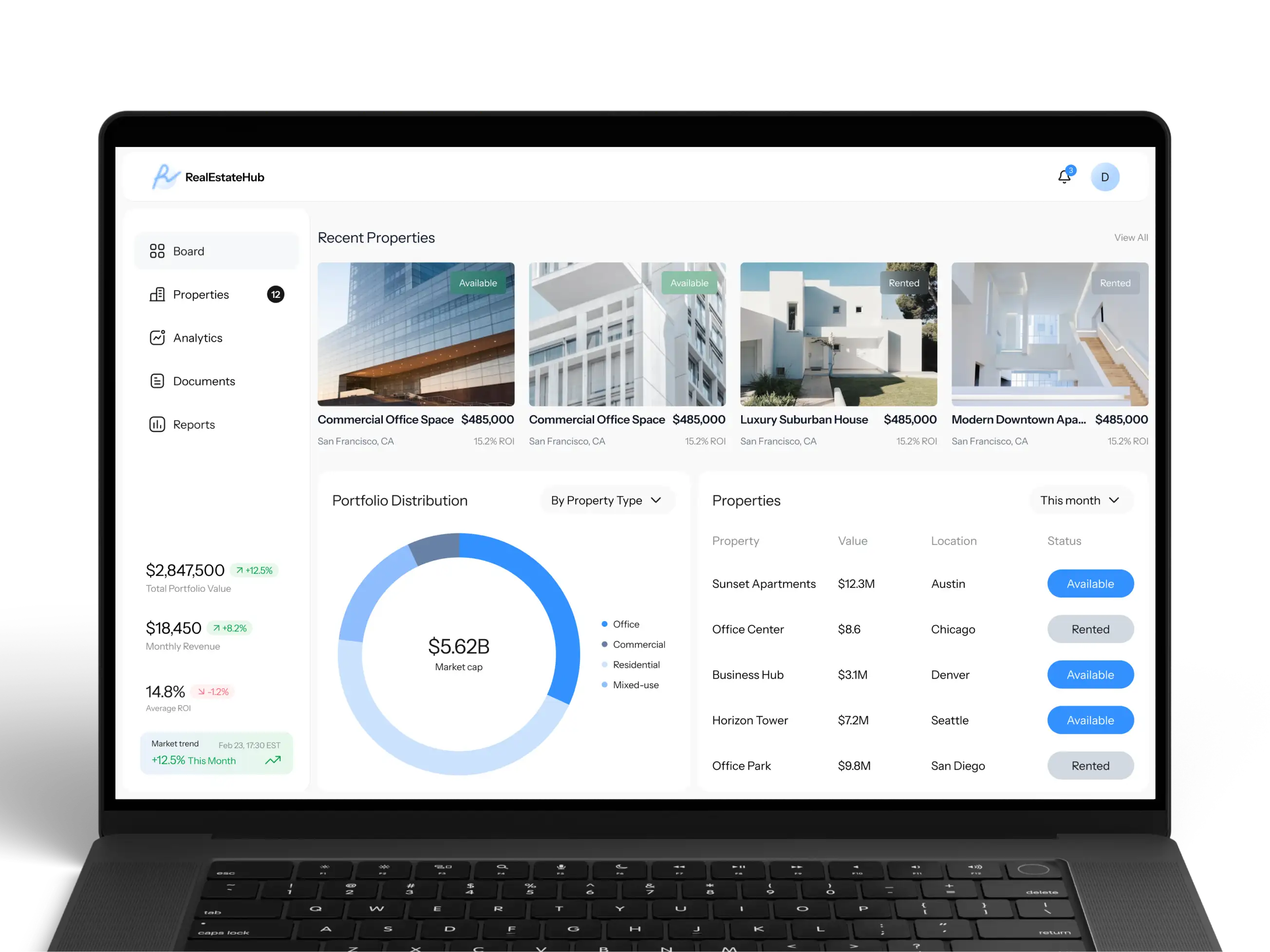The image size is (1270, 952).
Task: Select the Analytics menu item
Action: (198, 338)
